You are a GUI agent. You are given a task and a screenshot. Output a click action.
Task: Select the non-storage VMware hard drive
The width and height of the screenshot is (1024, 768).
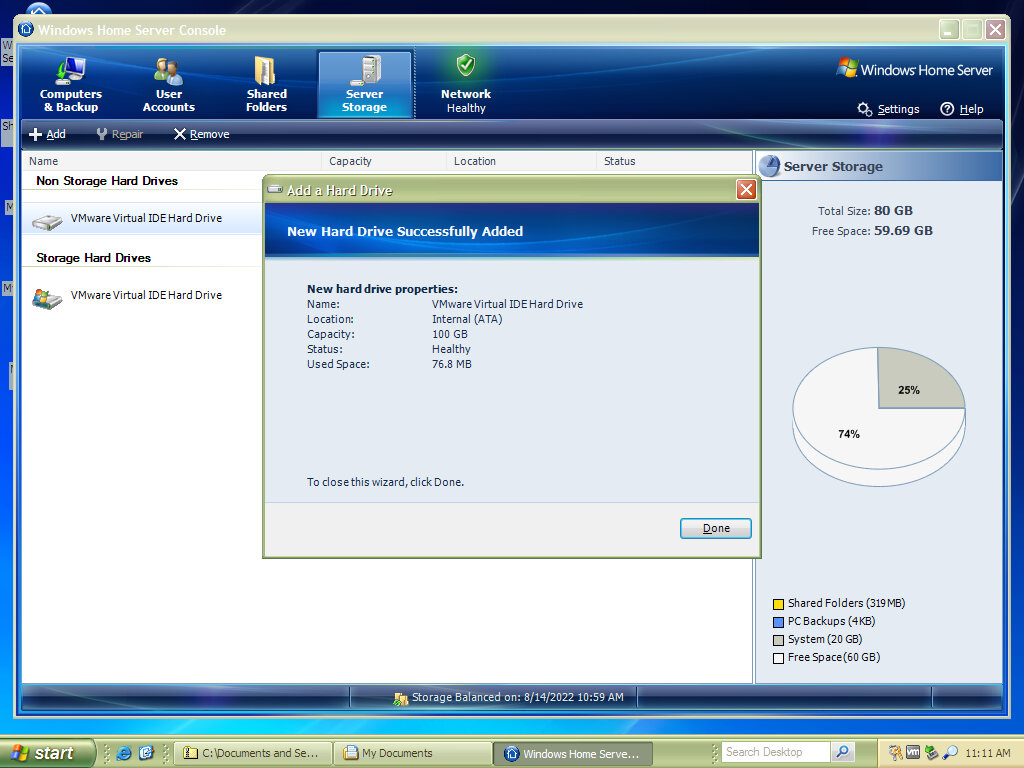[x=146, y=218]
